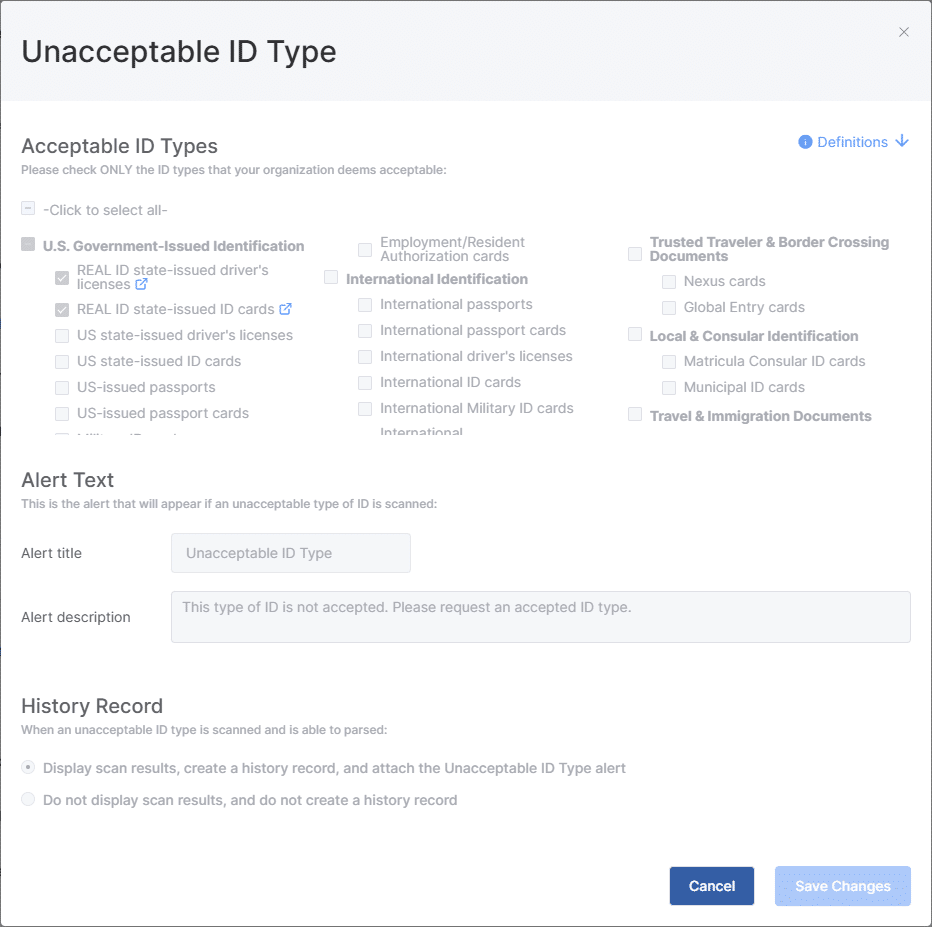Toggle the Click to select all checkbox
The image size is (932, 927).
[28, 209]
